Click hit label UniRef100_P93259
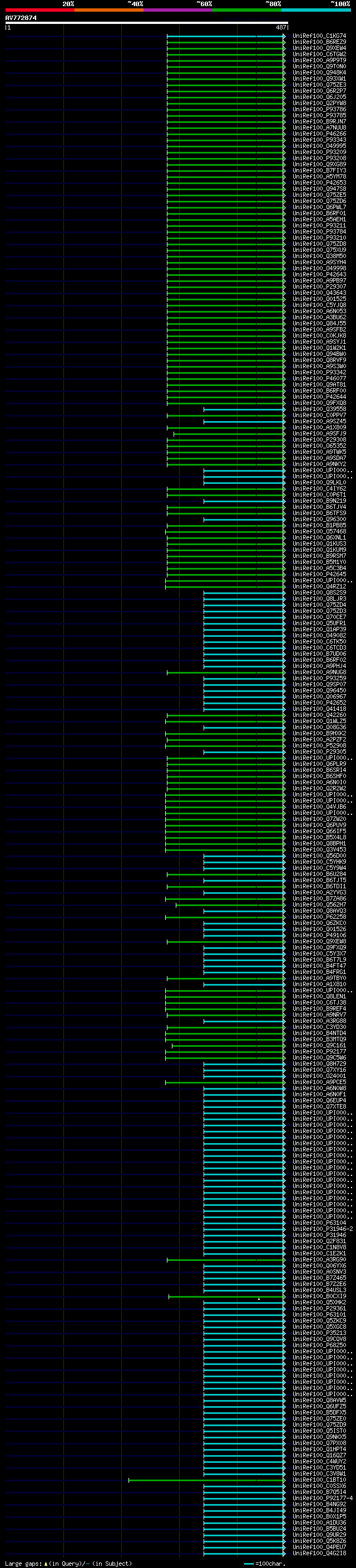356x1568 pixels. click(x=319, y=678)
